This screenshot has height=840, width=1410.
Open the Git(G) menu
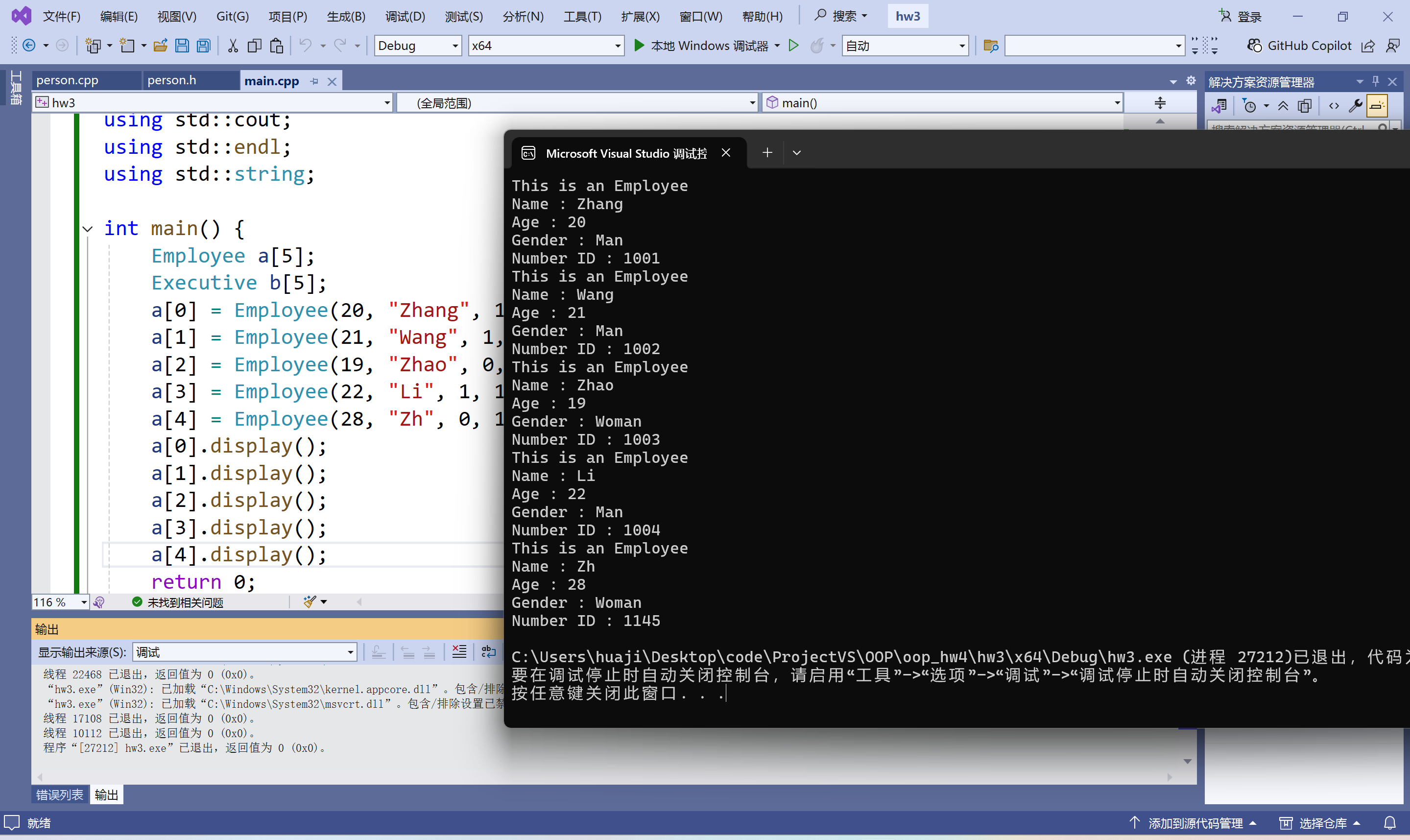click(x=232, y=17)
